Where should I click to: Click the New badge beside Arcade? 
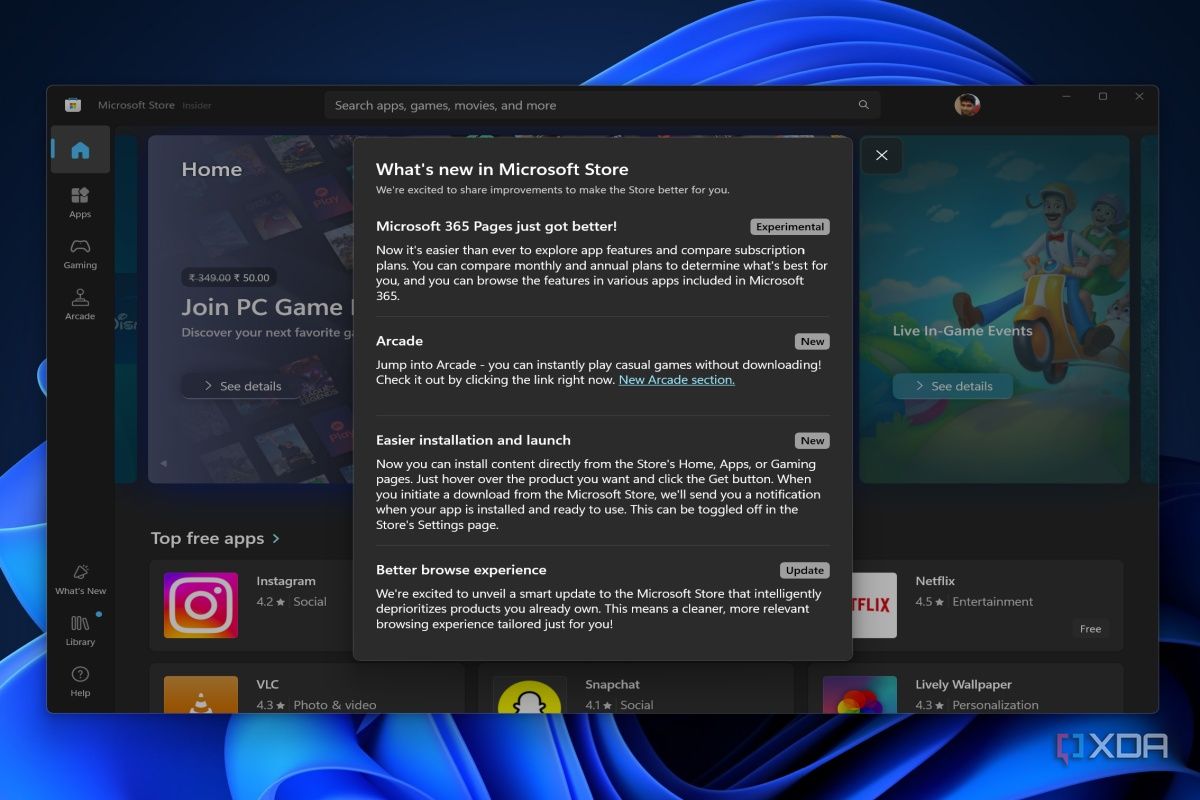(x=812, y=341)
